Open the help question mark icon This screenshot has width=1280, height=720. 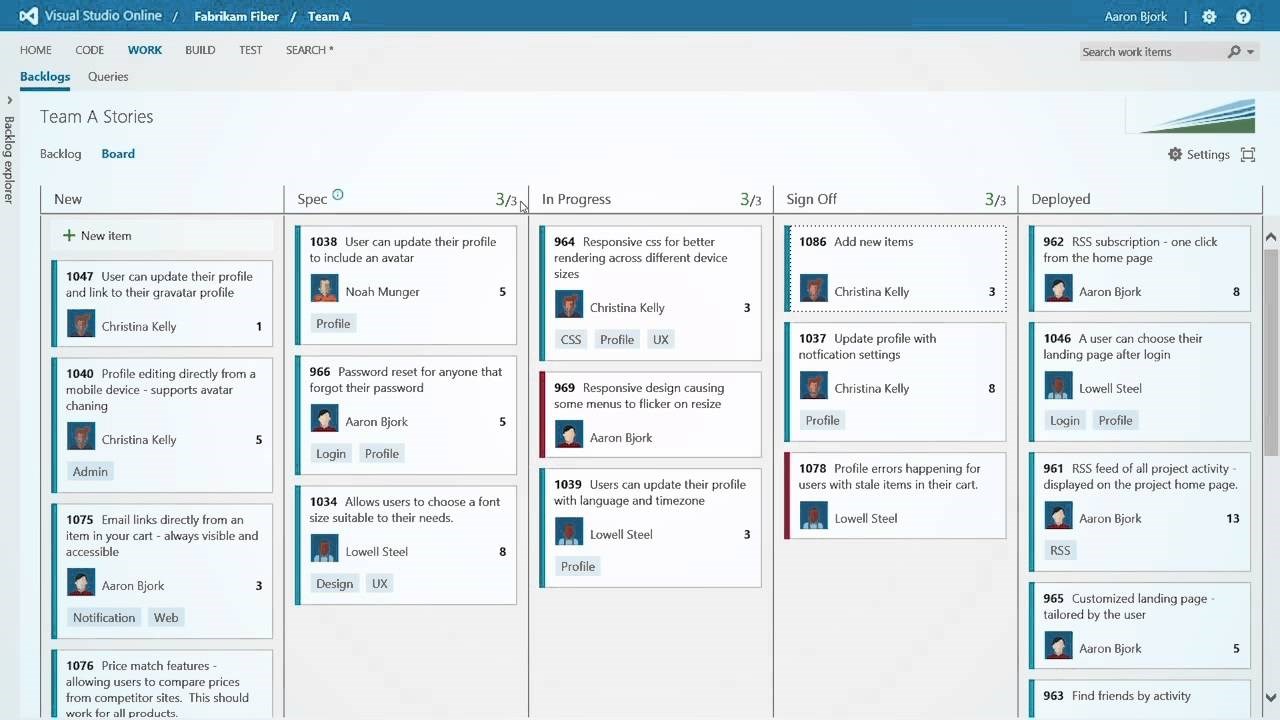click(1243, 16)
